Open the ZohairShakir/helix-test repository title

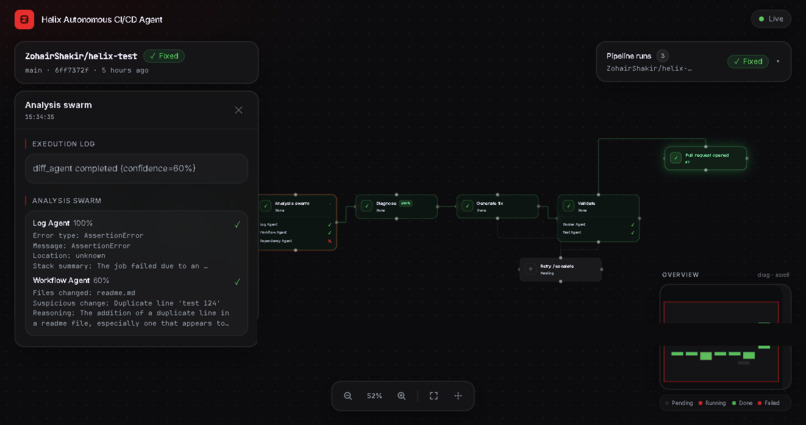click(x=81, y=56)
